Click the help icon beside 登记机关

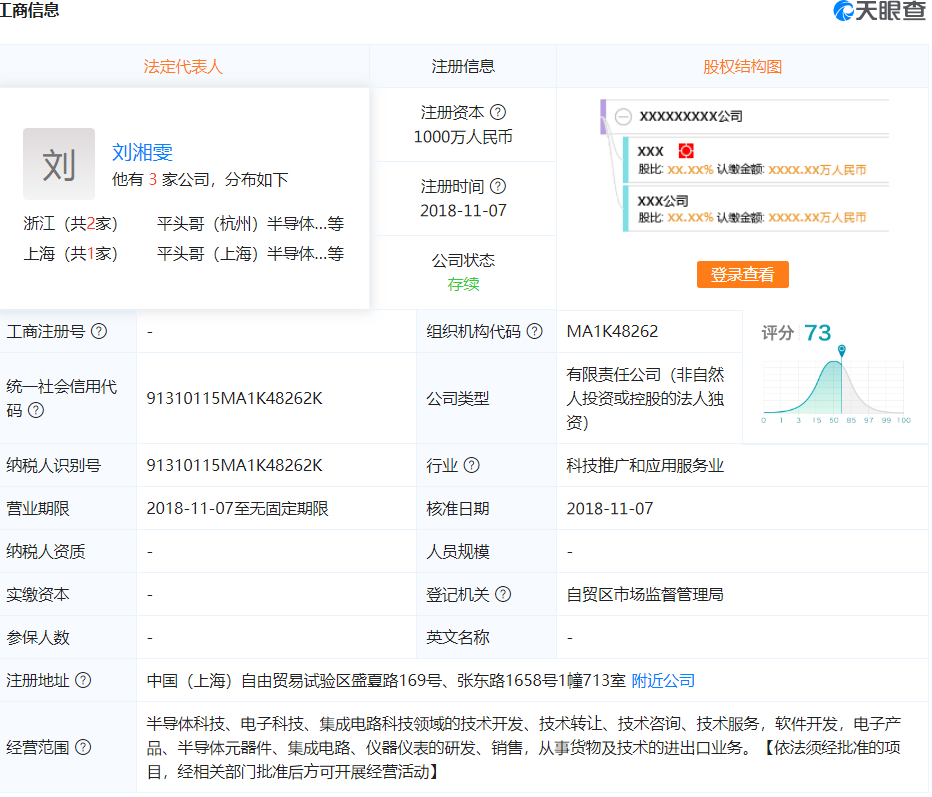click(x=503, y=594)
